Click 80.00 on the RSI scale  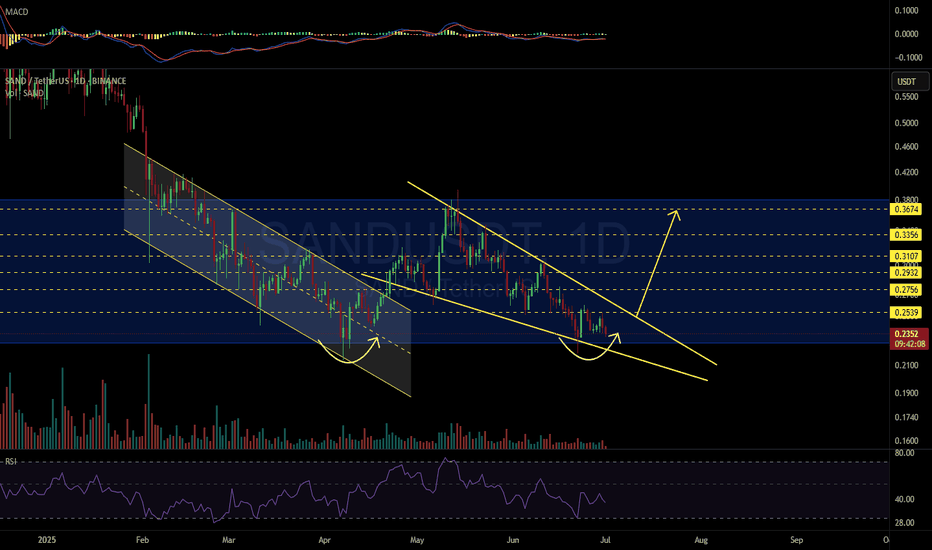[905, 453]
